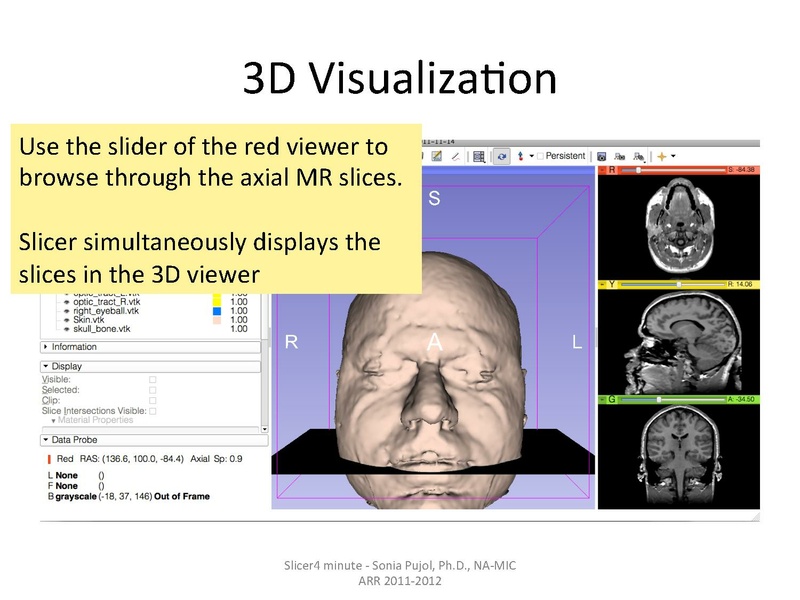Click the F None layer readout
This screenshot has height=600, width=800.
pyautogui.click(x=76, y=486)
